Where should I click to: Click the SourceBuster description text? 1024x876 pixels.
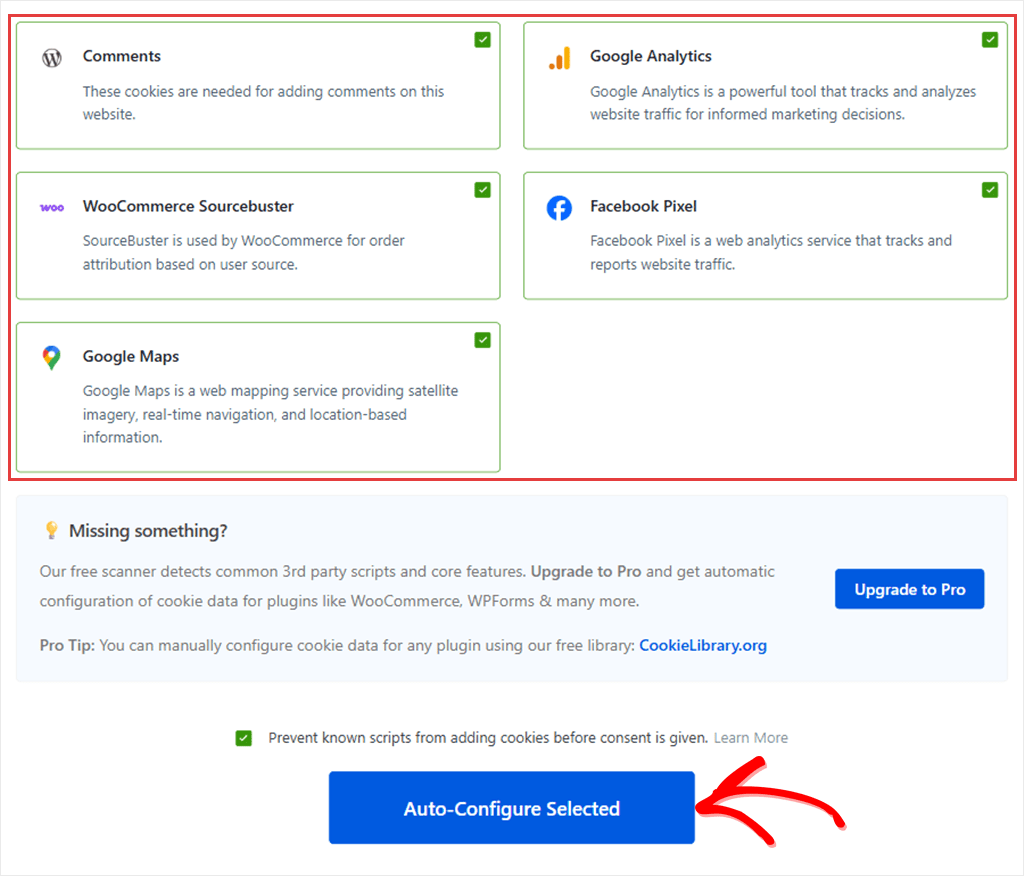(x=244, y=252)
